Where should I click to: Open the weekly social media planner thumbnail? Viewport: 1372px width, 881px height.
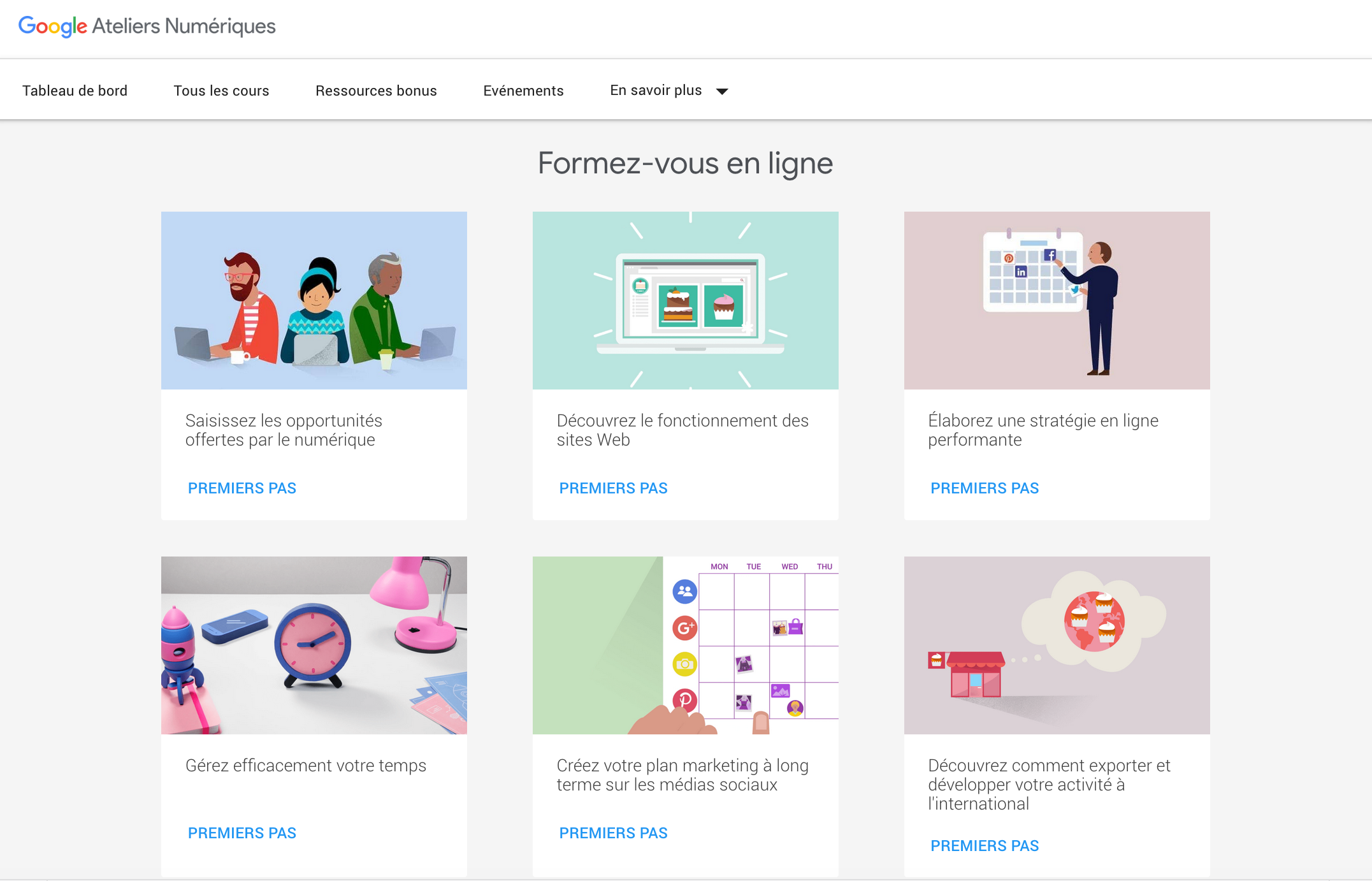tap(686, 645)
